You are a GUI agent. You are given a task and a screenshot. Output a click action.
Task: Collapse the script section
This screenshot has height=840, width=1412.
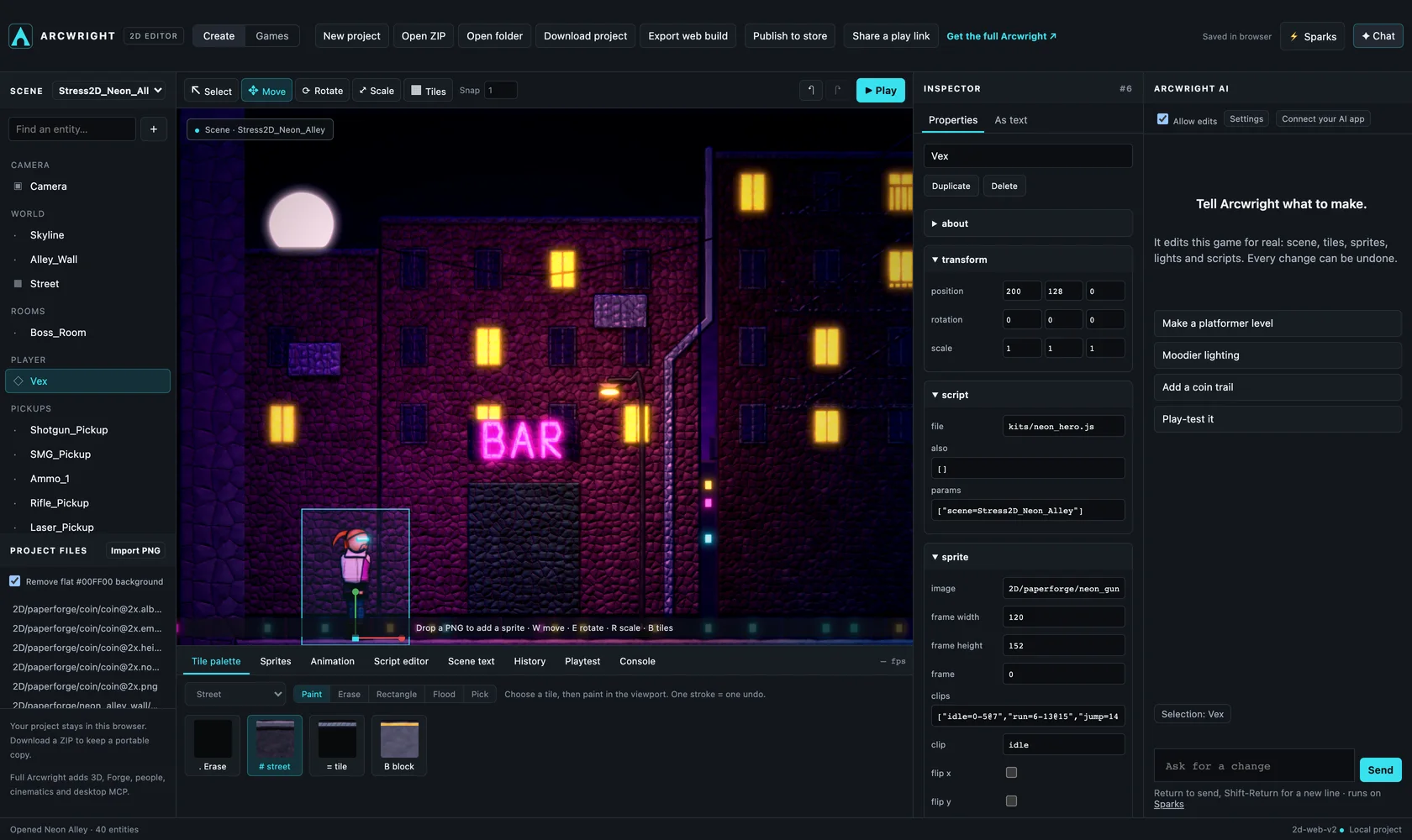point(1028,395)
